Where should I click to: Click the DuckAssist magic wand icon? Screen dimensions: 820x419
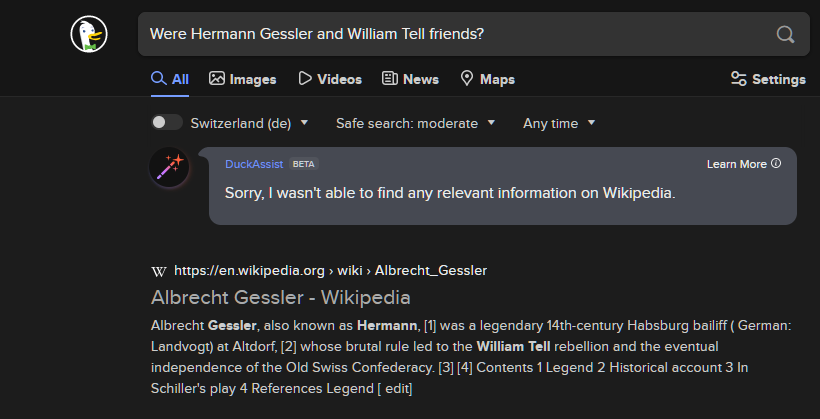(x=169, y=167)
